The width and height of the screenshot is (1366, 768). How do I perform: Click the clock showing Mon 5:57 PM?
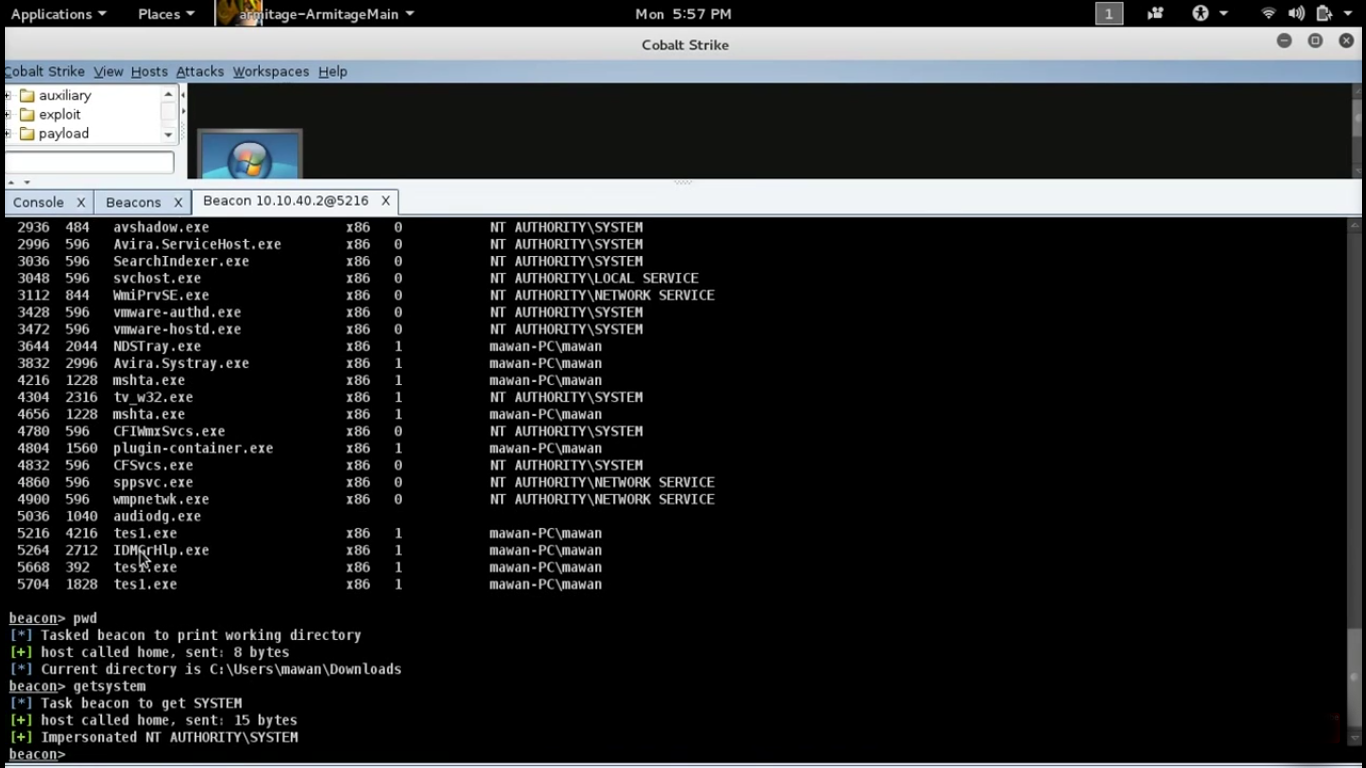[x=683, y=14]
